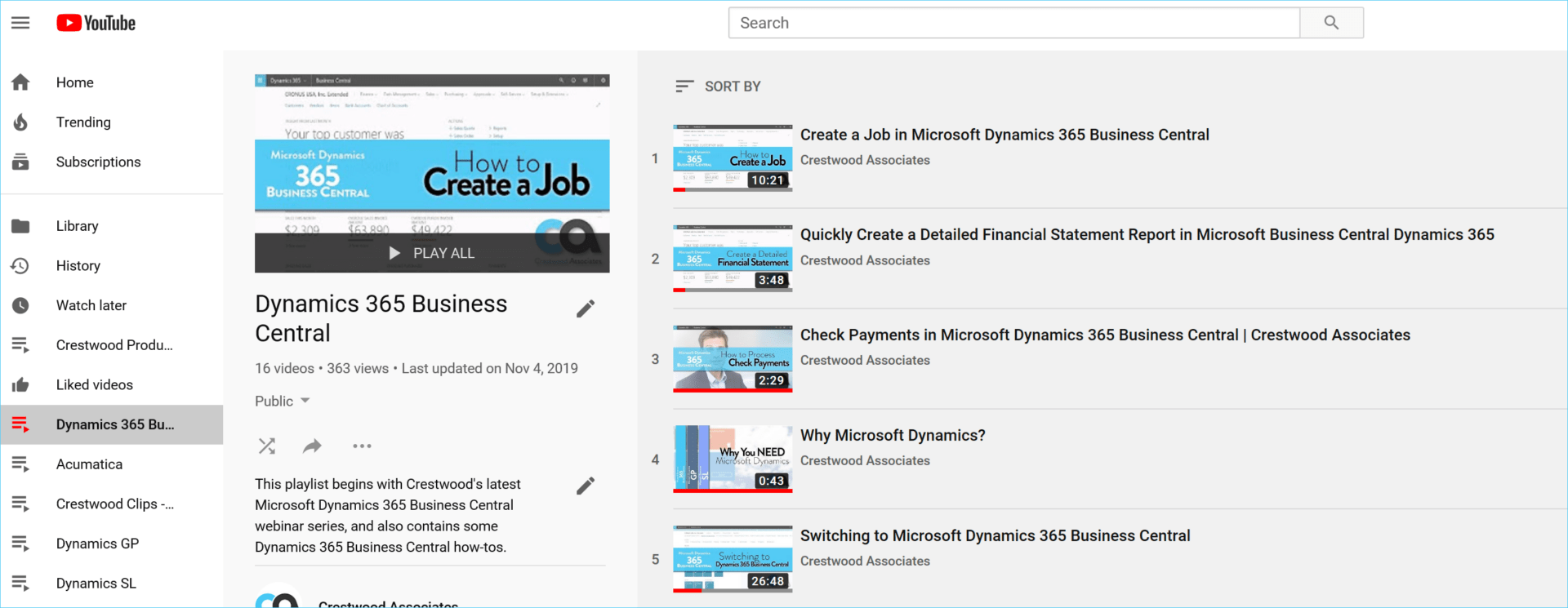Click Crestwood Associates under Why Microsoft Dynamics

pos(865,461)
